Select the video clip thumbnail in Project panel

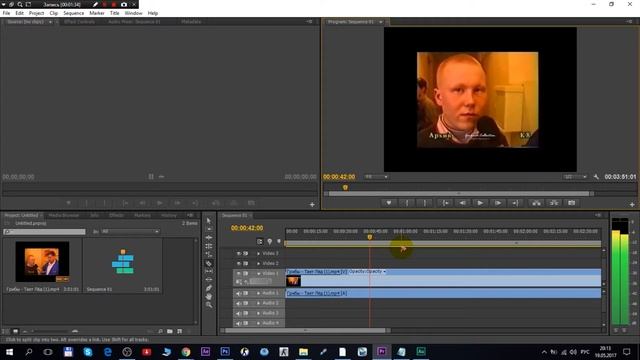coord(42,262)
